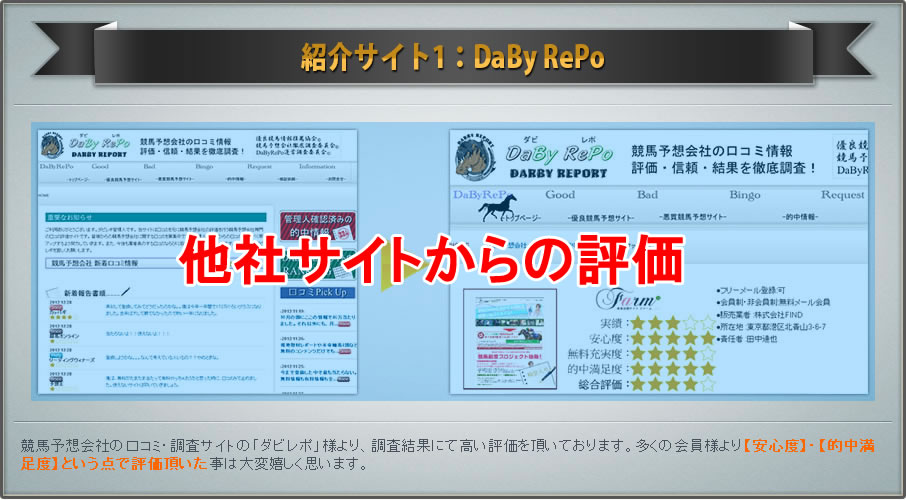Click the 紹介サイト1：DaBy RePo title banner
Image resolution: width=906 pixels, height=500 pixels.
pyautogui.click(x=453, y=57)
